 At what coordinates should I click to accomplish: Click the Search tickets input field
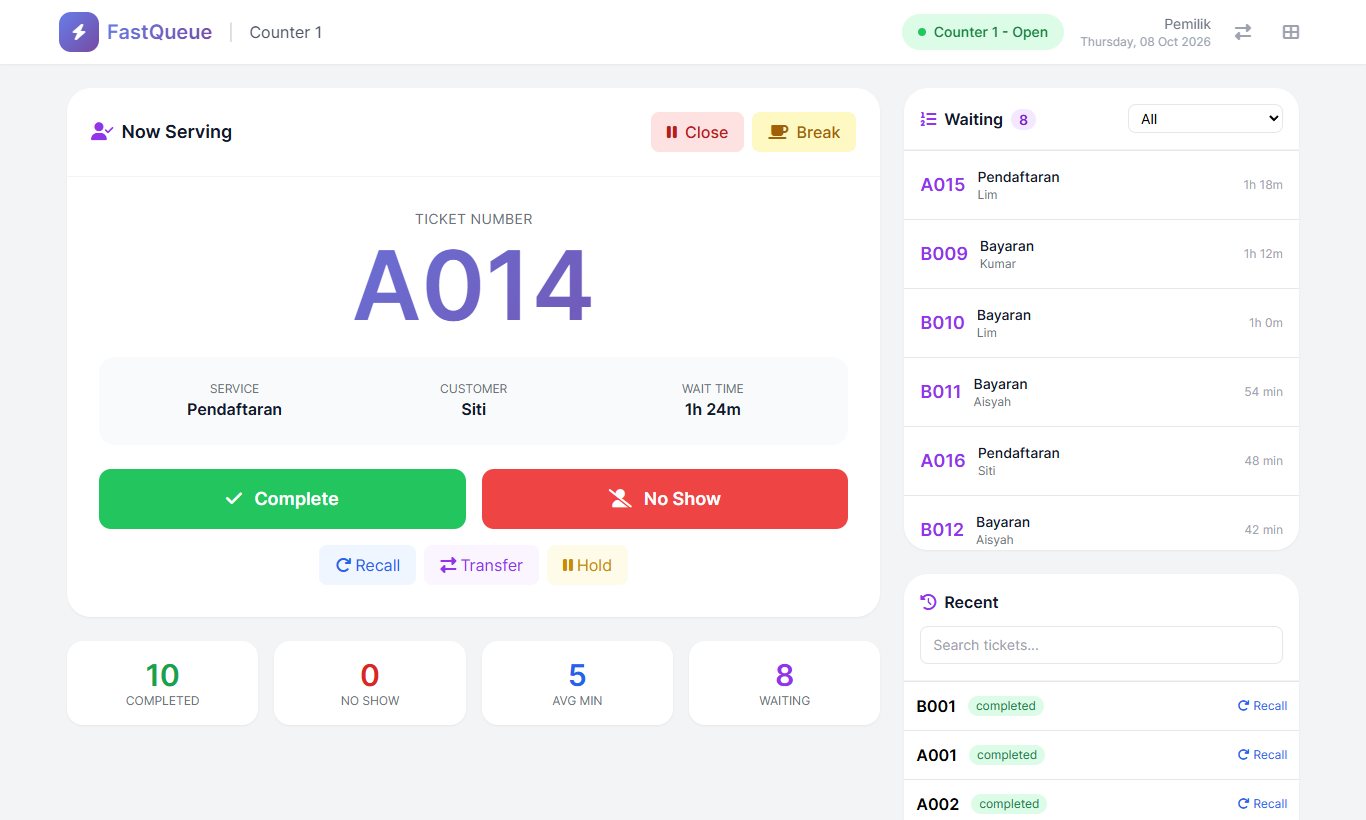point(1101,645)
